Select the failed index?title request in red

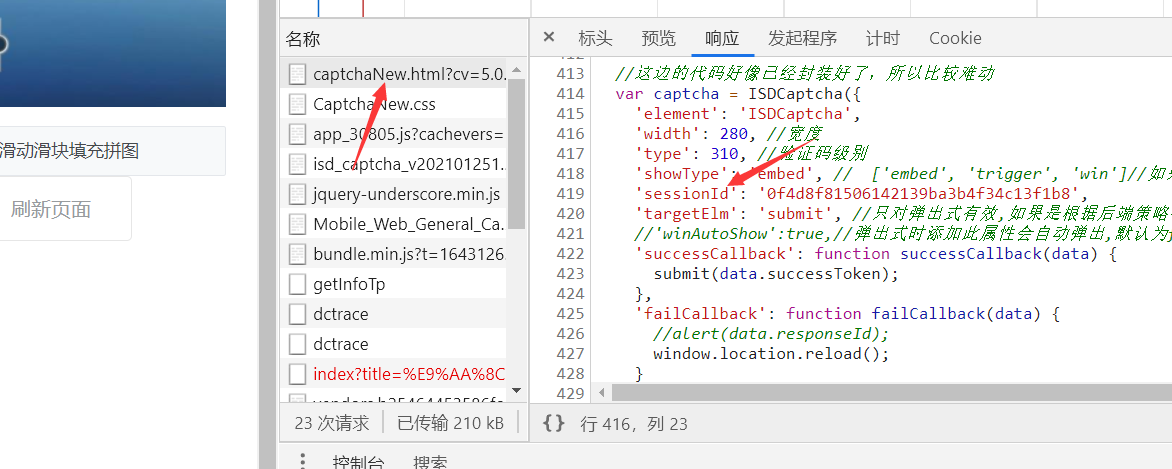(394, 374)
